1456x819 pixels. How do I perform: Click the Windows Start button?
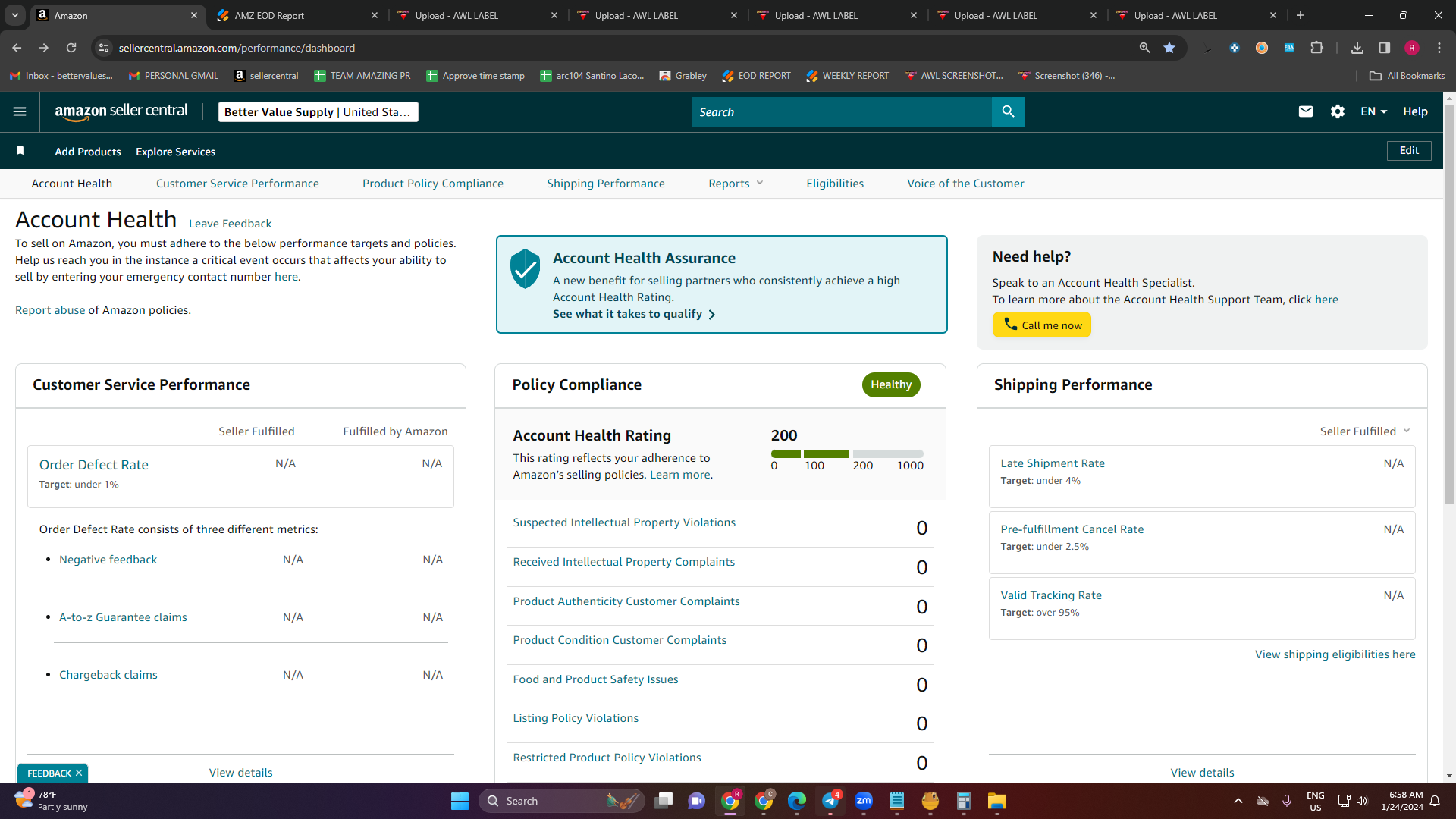[460, 801]
